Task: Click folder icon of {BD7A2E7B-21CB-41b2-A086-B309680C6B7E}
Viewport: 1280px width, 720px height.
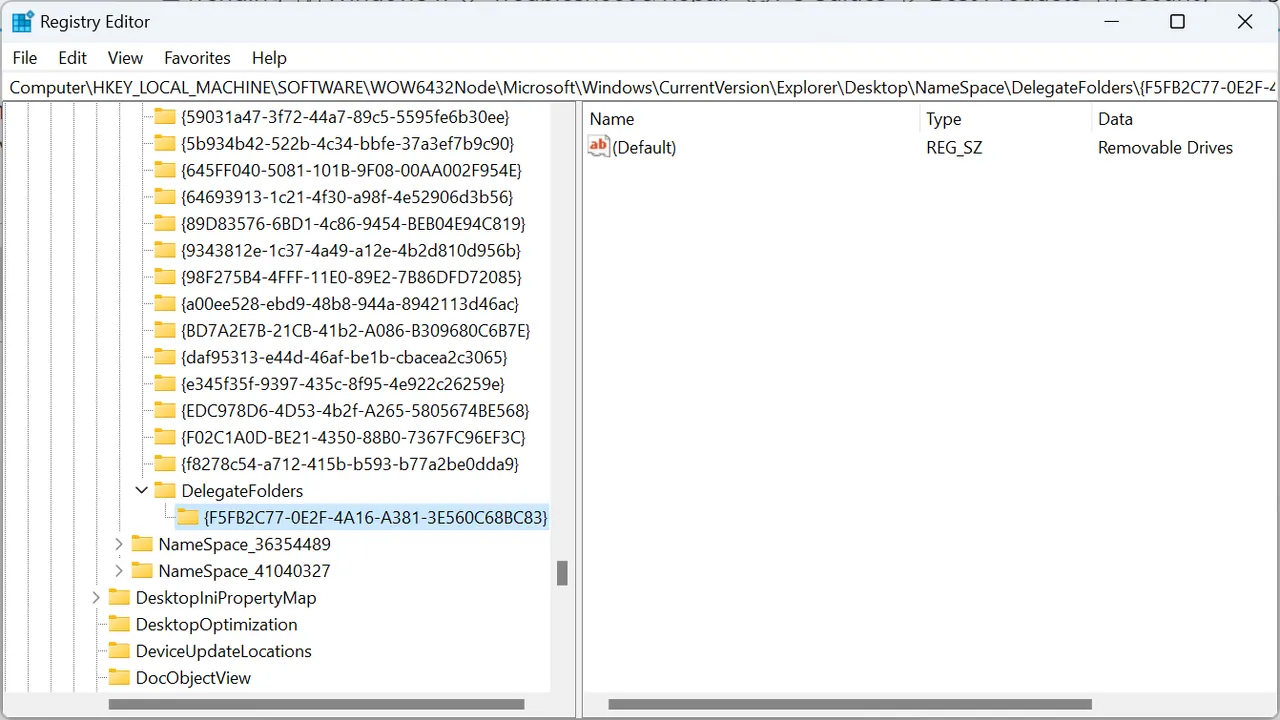Action: tap(165, 330)
